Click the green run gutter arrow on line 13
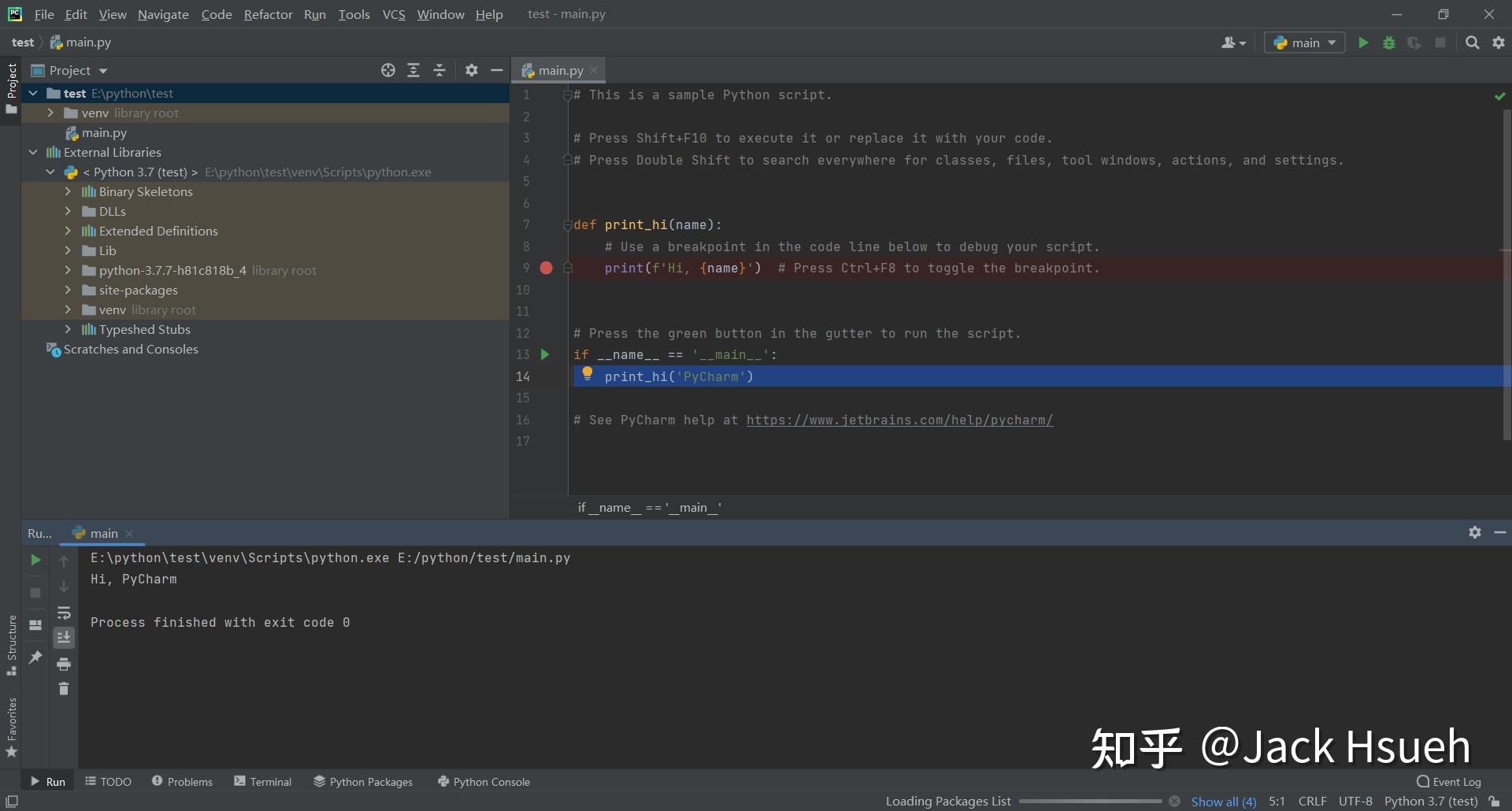Image resolution: width=1512 pixels, height=811 pixels. (x=545, y=354)
